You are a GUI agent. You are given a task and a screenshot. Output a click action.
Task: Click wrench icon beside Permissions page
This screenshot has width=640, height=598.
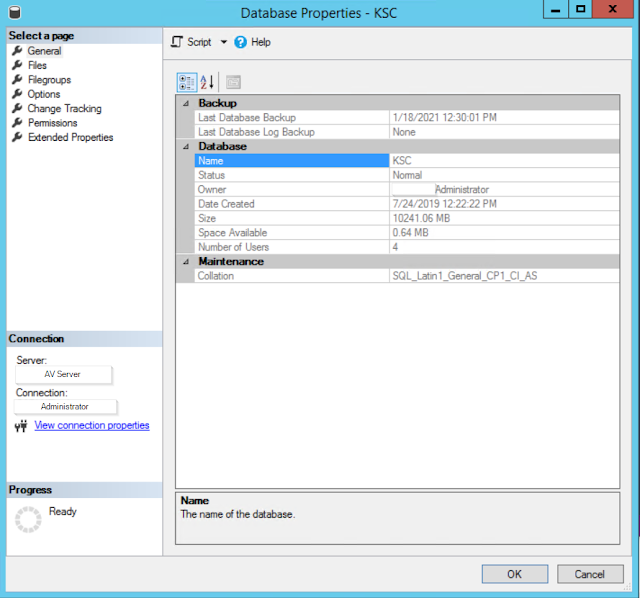point(17,122)
